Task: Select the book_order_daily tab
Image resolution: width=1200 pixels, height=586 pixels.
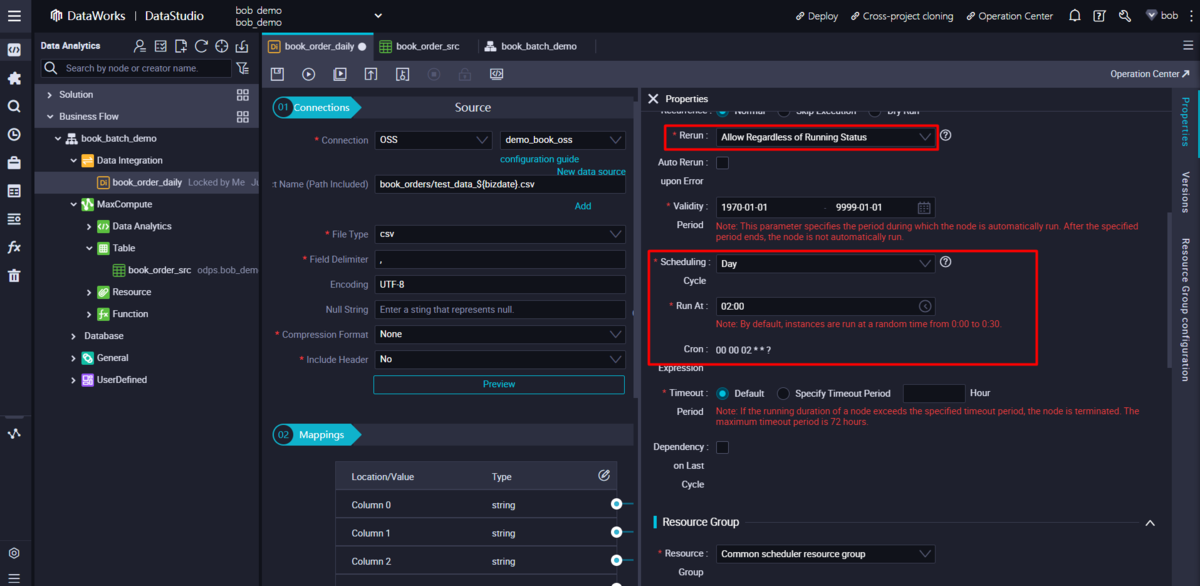Action: [317, 46]
